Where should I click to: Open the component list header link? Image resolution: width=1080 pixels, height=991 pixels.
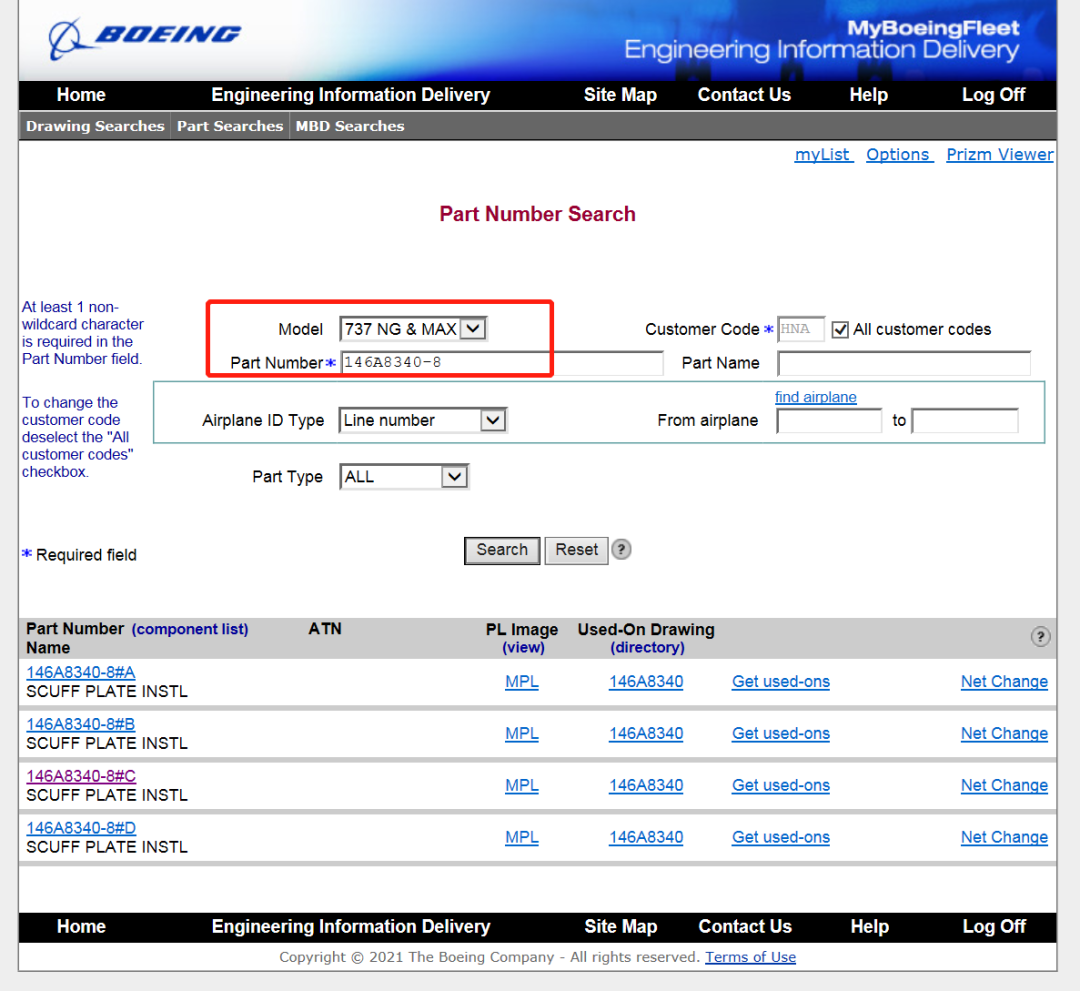pyautogui.click(x=190, y=629)
